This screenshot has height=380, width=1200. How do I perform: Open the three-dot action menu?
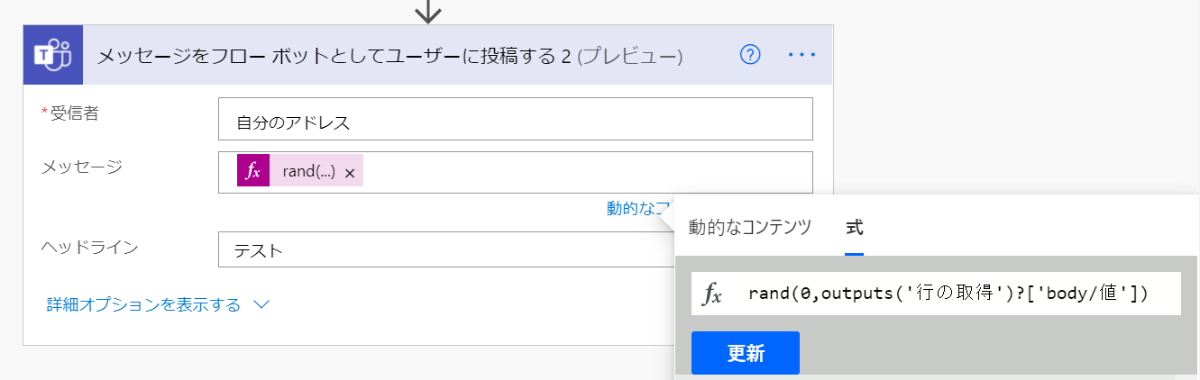[802, 55]
